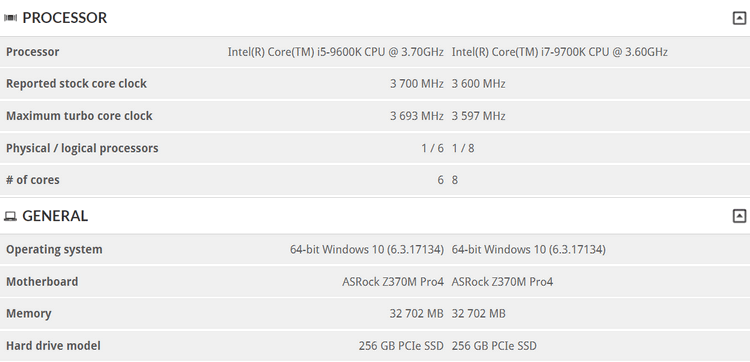Select the Motherboard row label
This screenshot has height=362, width=750.
[42, 282]
